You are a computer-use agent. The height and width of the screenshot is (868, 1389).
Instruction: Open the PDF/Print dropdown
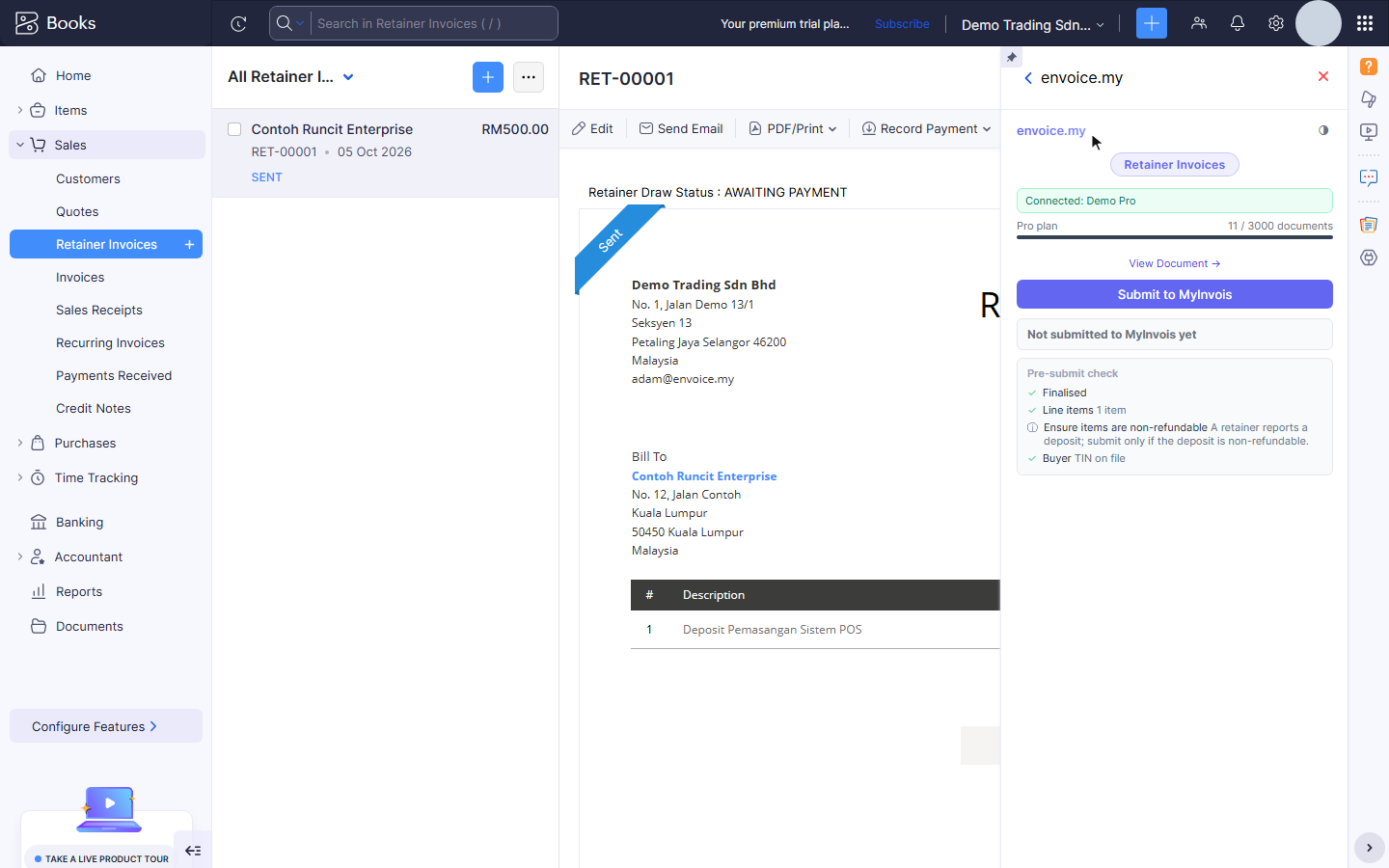[793, 129]
